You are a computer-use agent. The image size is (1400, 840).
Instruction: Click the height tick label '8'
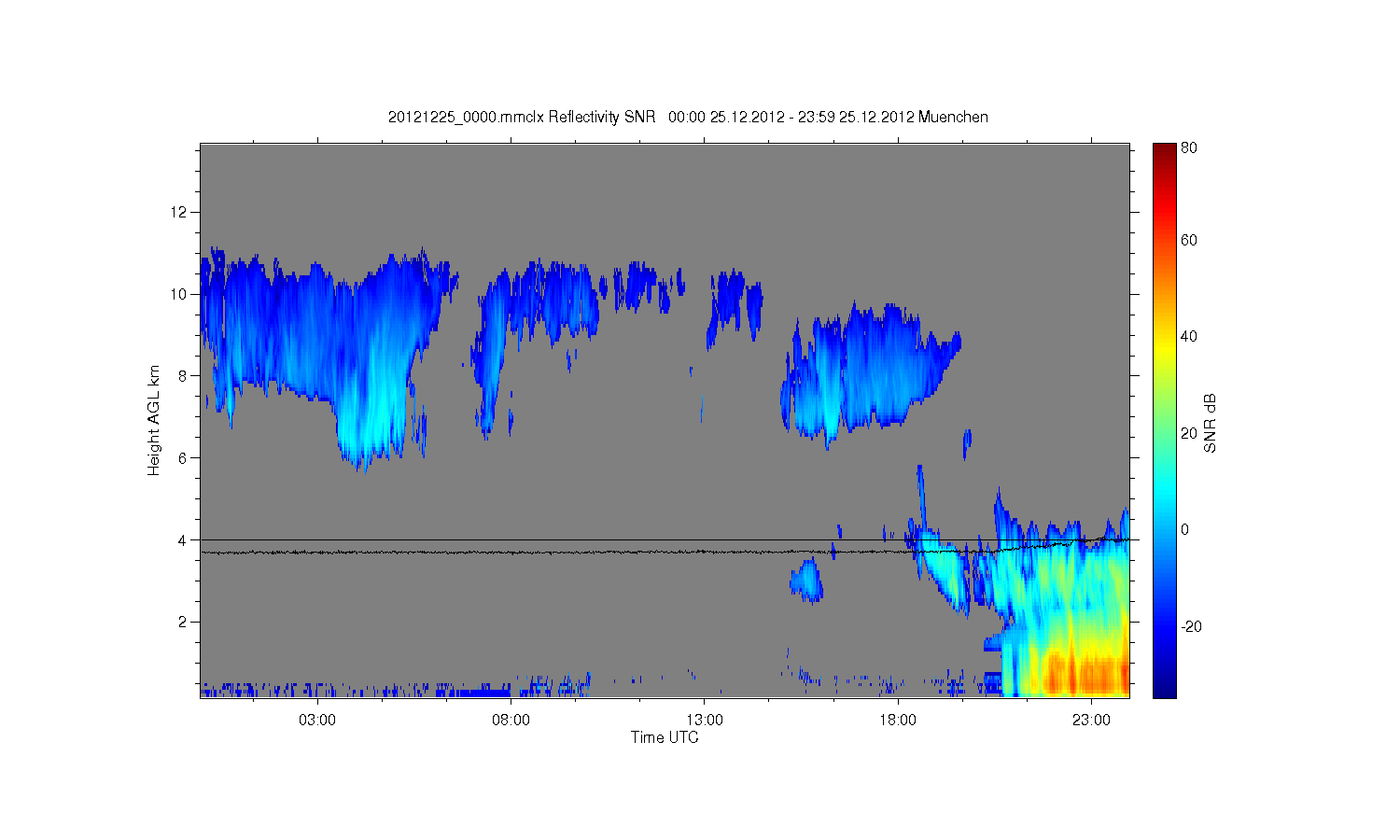tap(184, 376)
